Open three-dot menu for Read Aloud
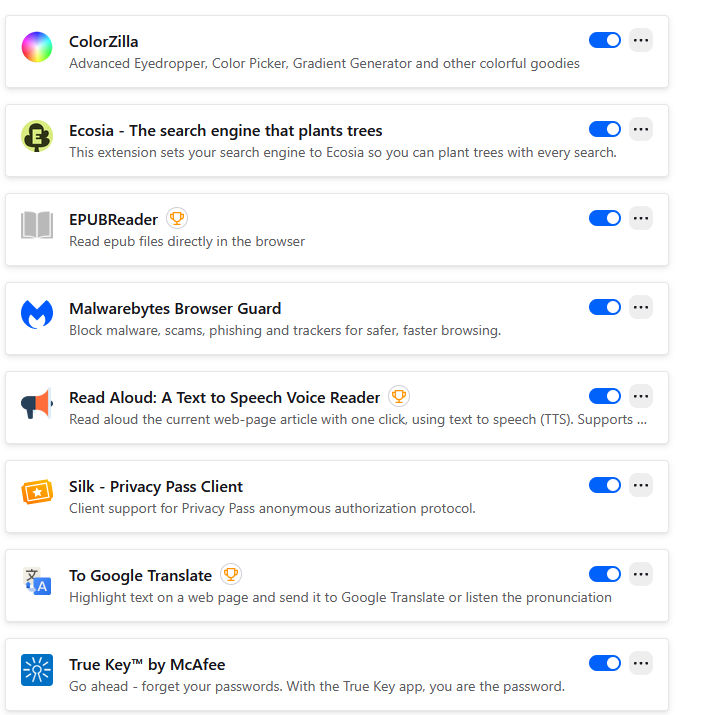The height and width of the screenshot is (715, 711). pos(641,396)
